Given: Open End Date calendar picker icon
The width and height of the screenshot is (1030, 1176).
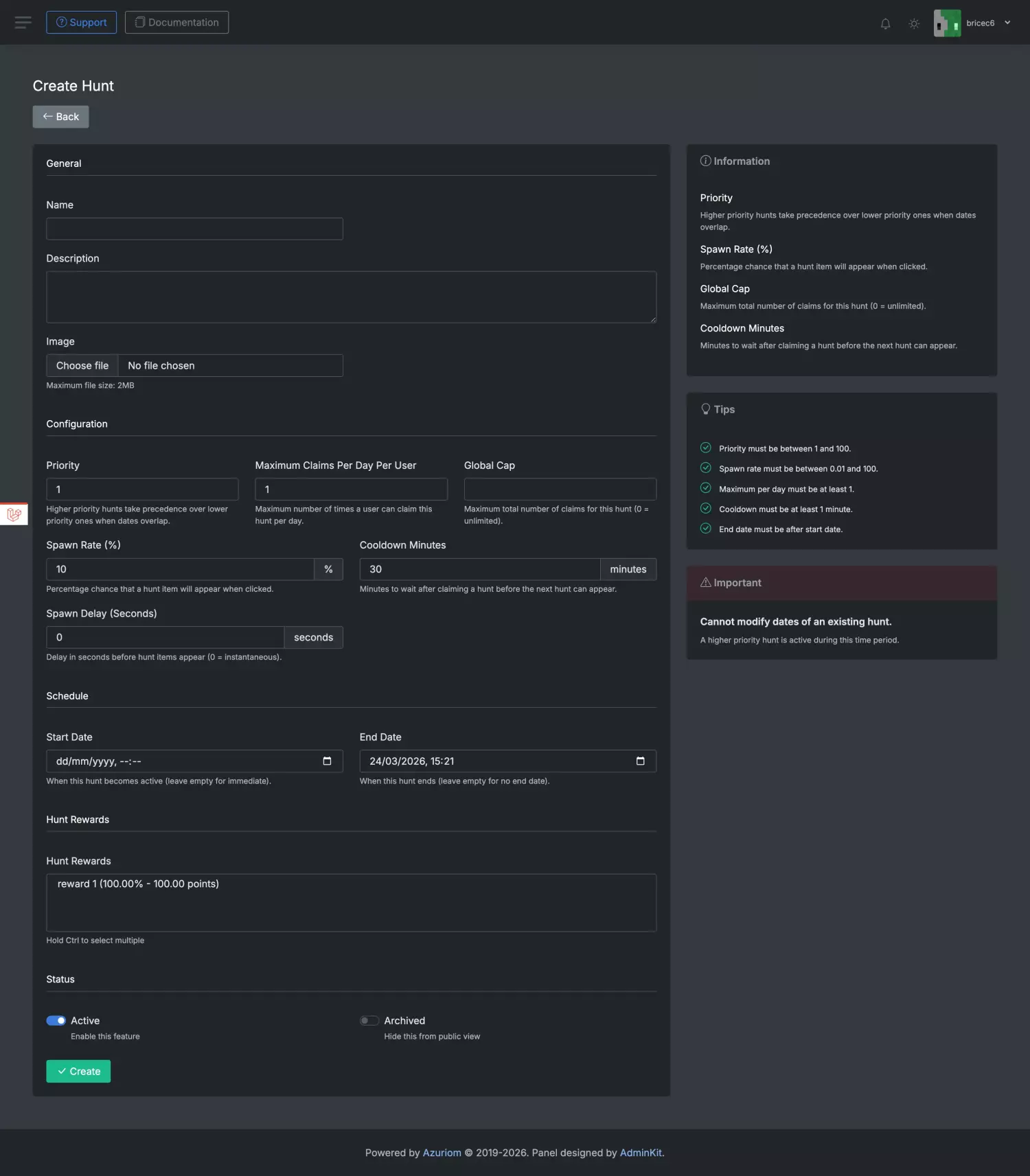Looking at the screenshot, I should tap(640, 761).
